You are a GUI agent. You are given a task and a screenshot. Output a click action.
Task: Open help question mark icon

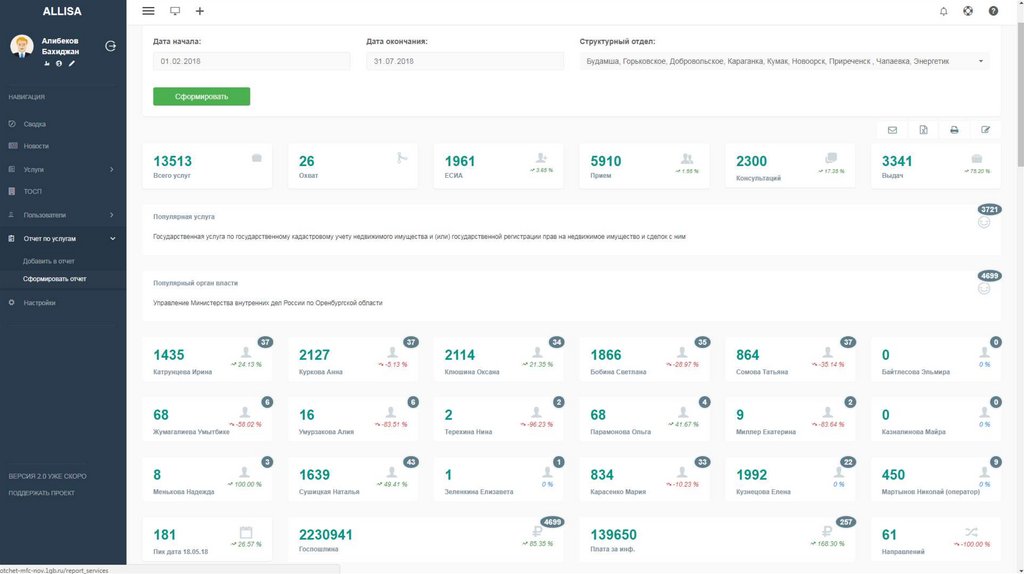[x=993, y=11]
